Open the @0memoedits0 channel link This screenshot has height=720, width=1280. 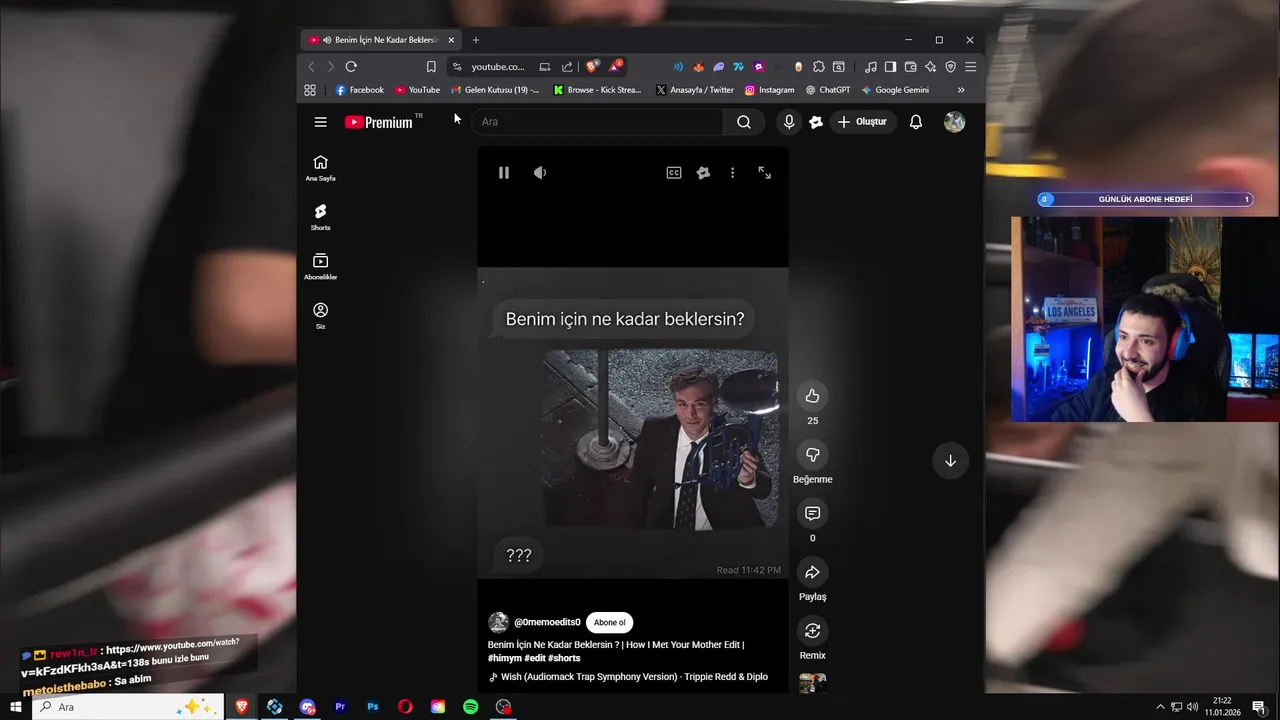[547, 623]
